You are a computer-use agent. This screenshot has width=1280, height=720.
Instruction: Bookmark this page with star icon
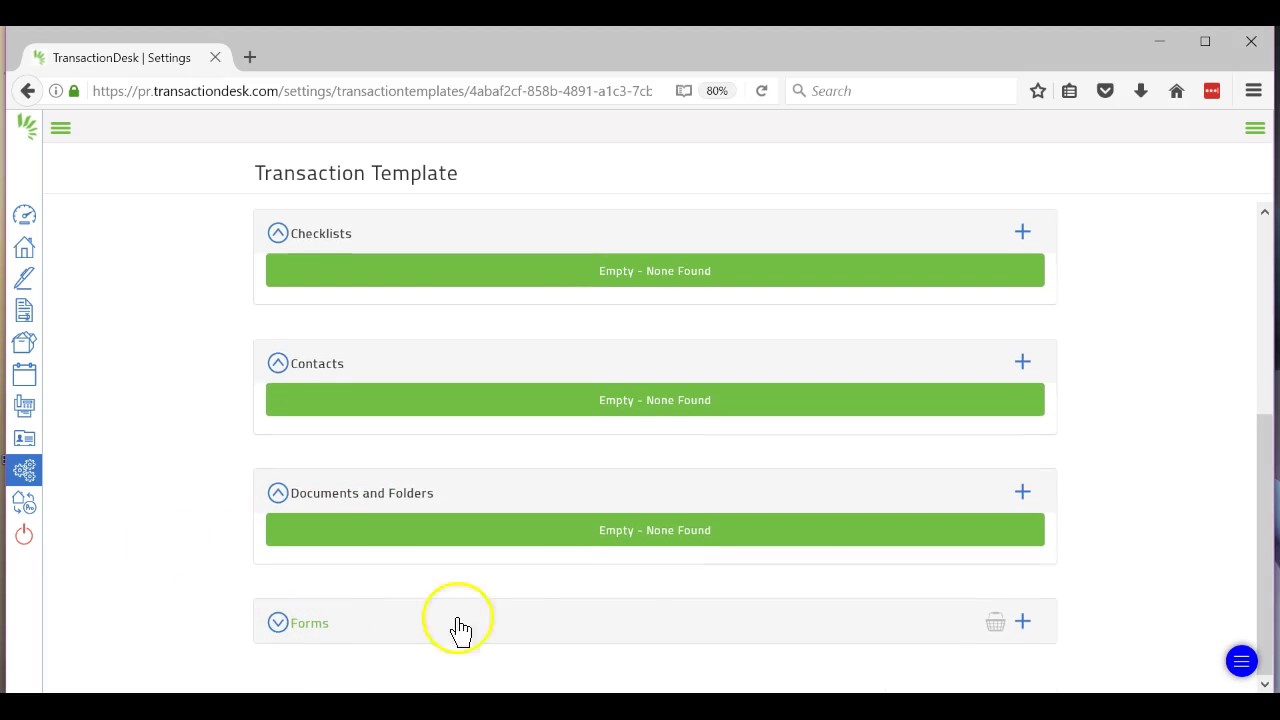pos(1038,91)
